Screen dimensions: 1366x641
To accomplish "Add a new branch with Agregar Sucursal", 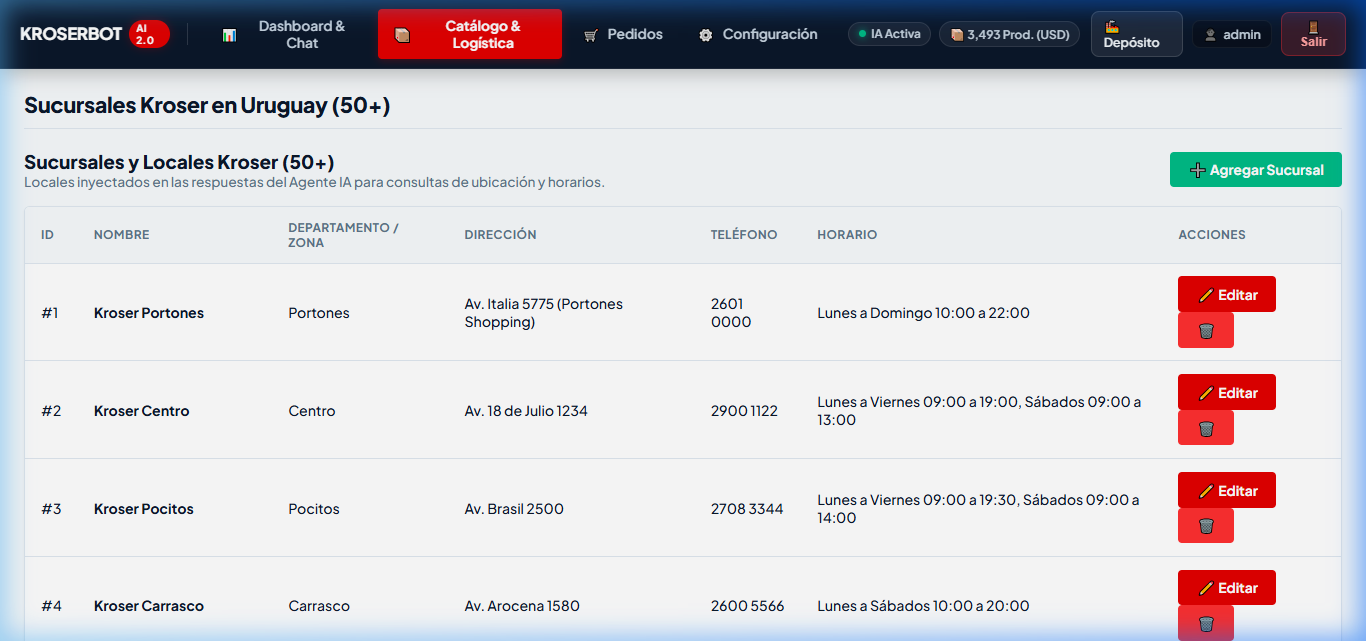I will (1256, 170).
